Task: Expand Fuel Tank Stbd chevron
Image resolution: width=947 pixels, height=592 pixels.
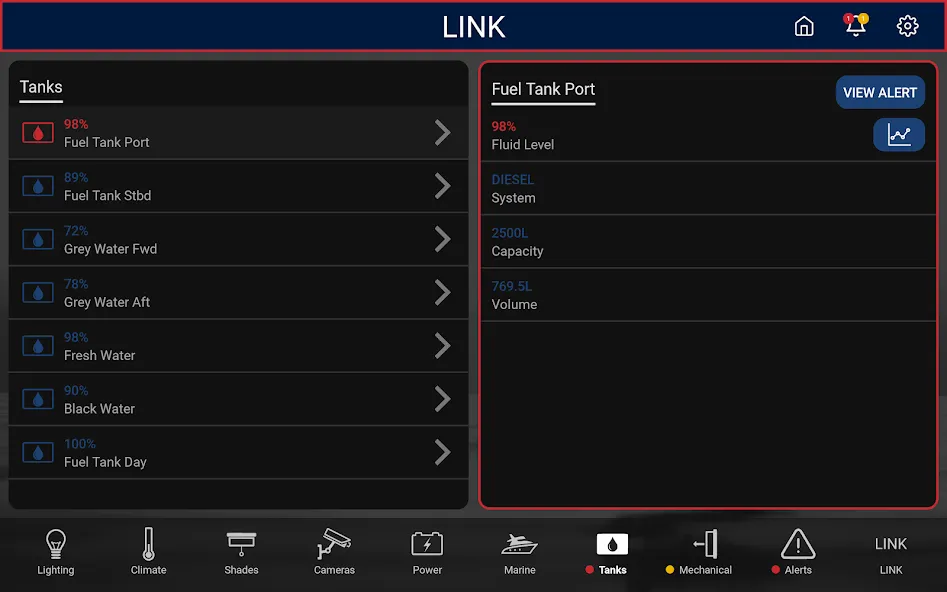Action: 443,186
